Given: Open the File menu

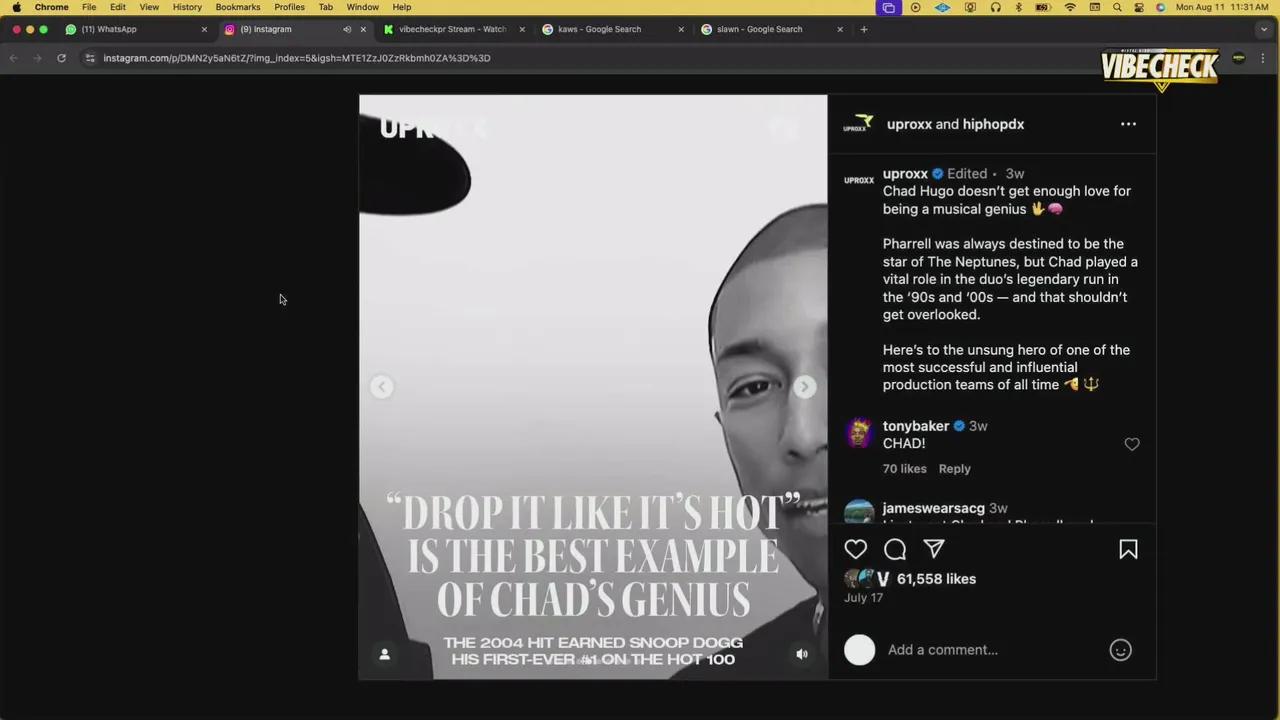Looking at the screenshot, I should coord(89,7).
